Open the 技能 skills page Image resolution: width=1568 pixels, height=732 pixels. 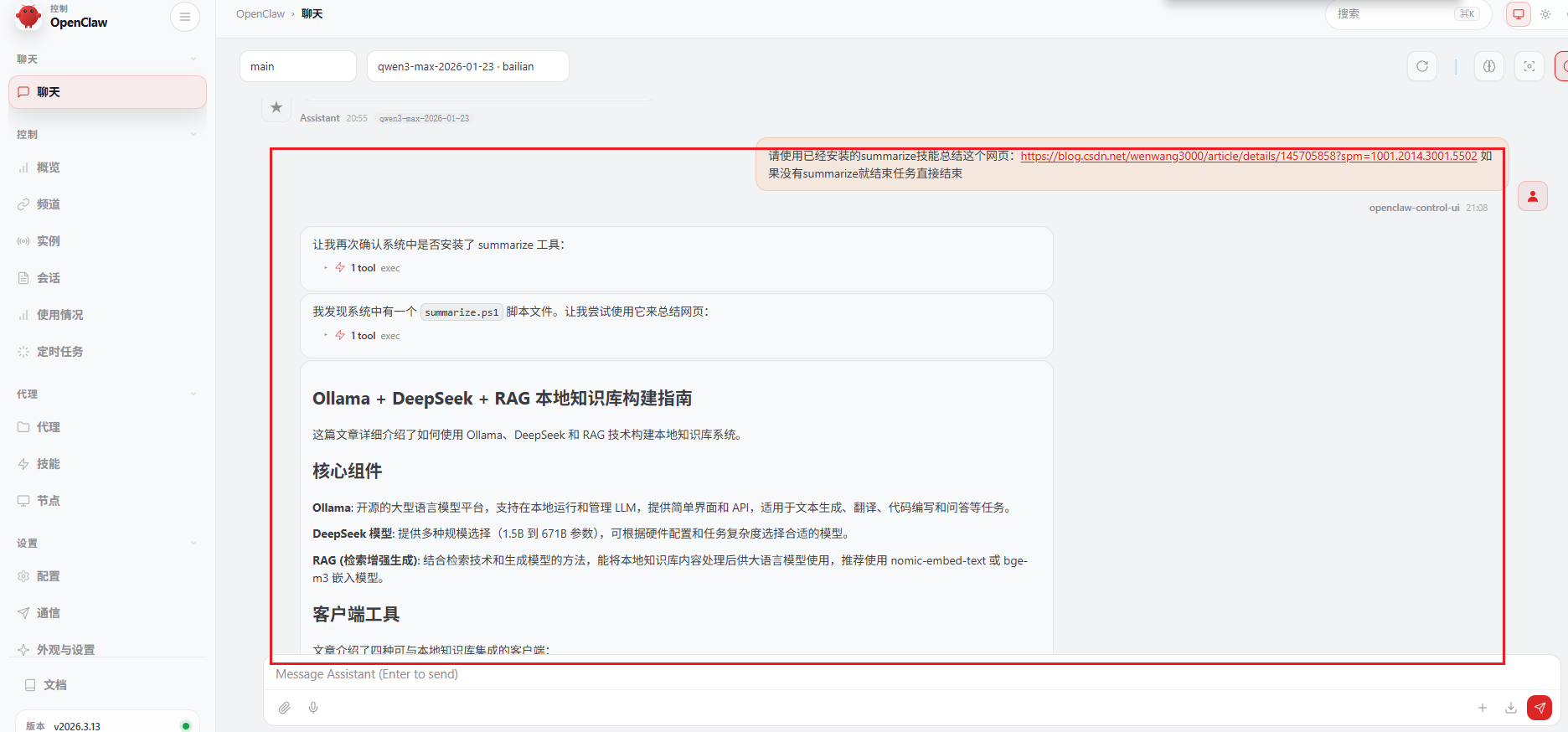[x=107, y=464]
